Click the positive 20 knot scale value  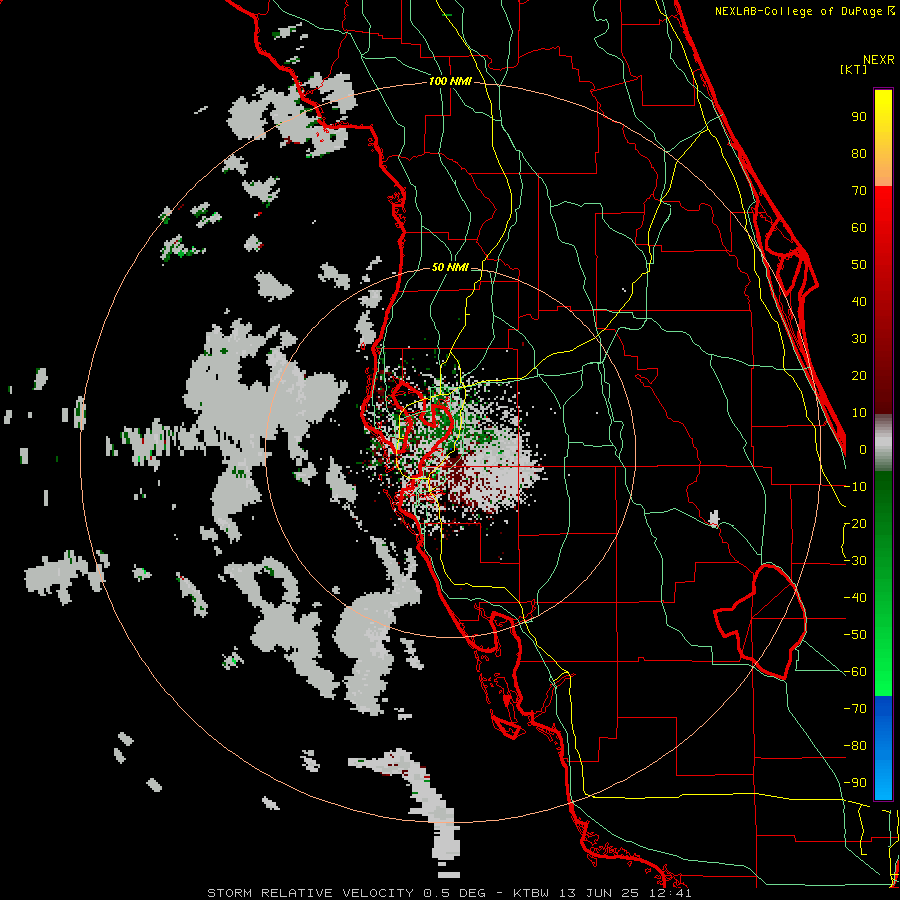pos(859,375)
